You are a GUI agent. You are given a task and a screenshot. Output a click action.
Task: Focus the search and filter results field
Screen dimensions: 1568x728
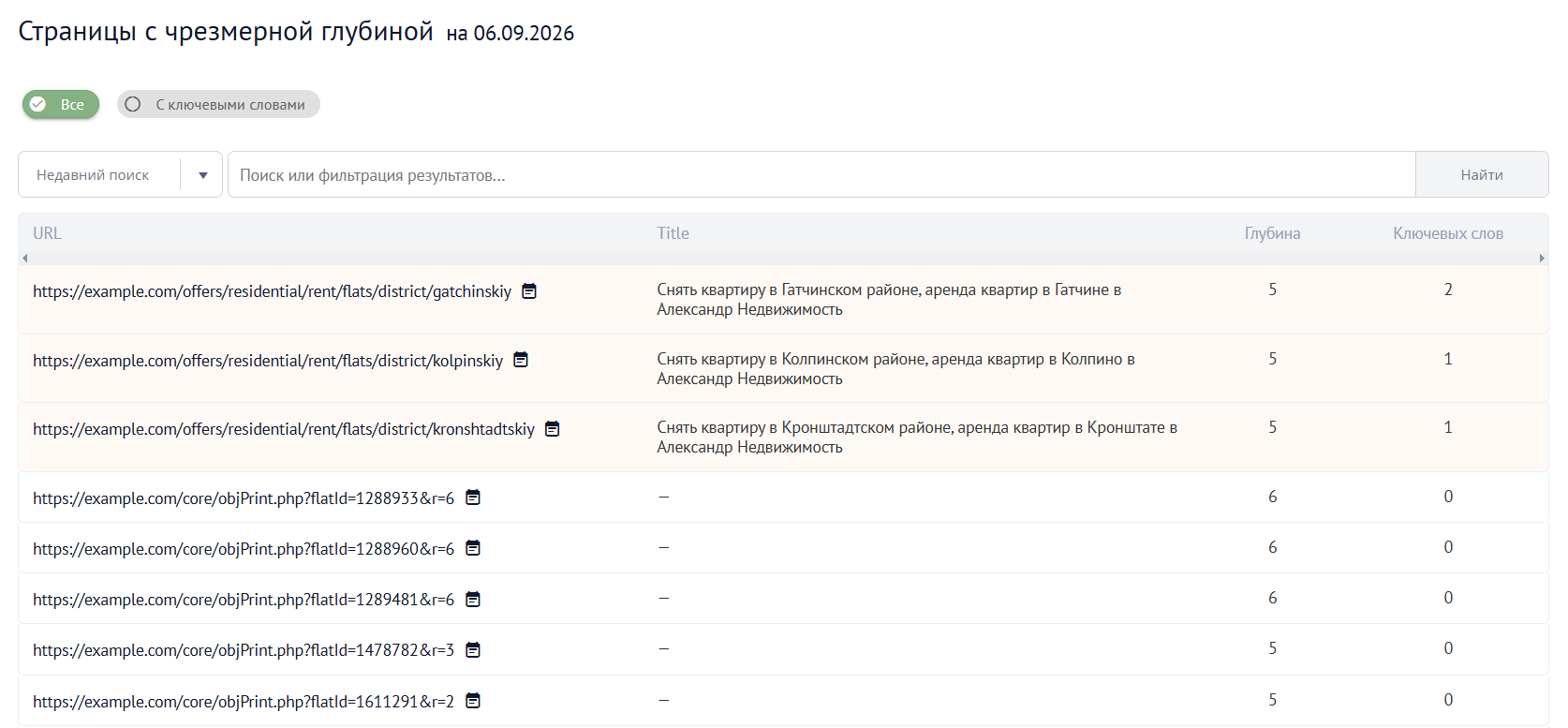tap(821, 174)
